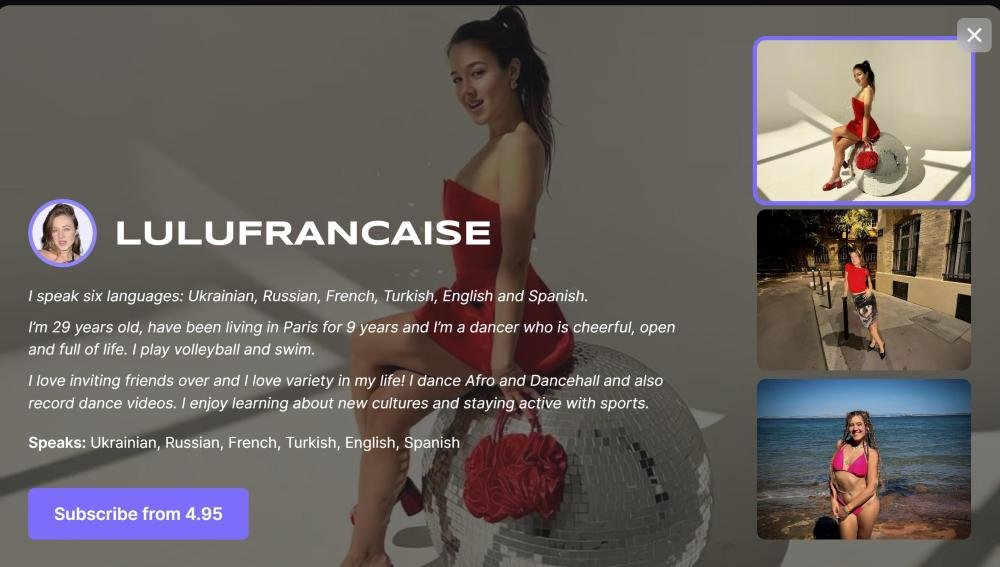
Task: Open the LULUFRANCAISE profile name heading
Action: pos(304,233)
